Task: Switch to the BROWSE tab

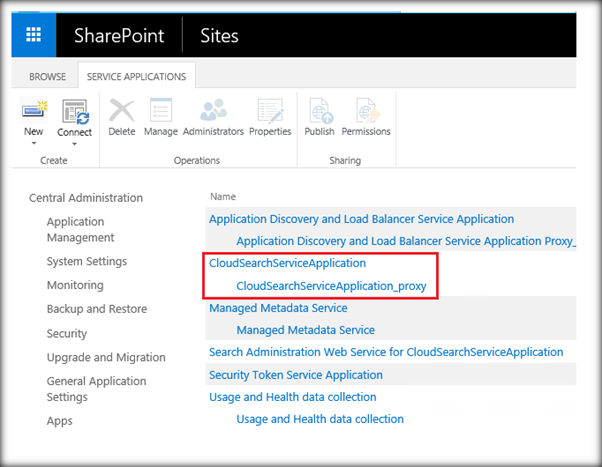Action: (x=47, y=76)
